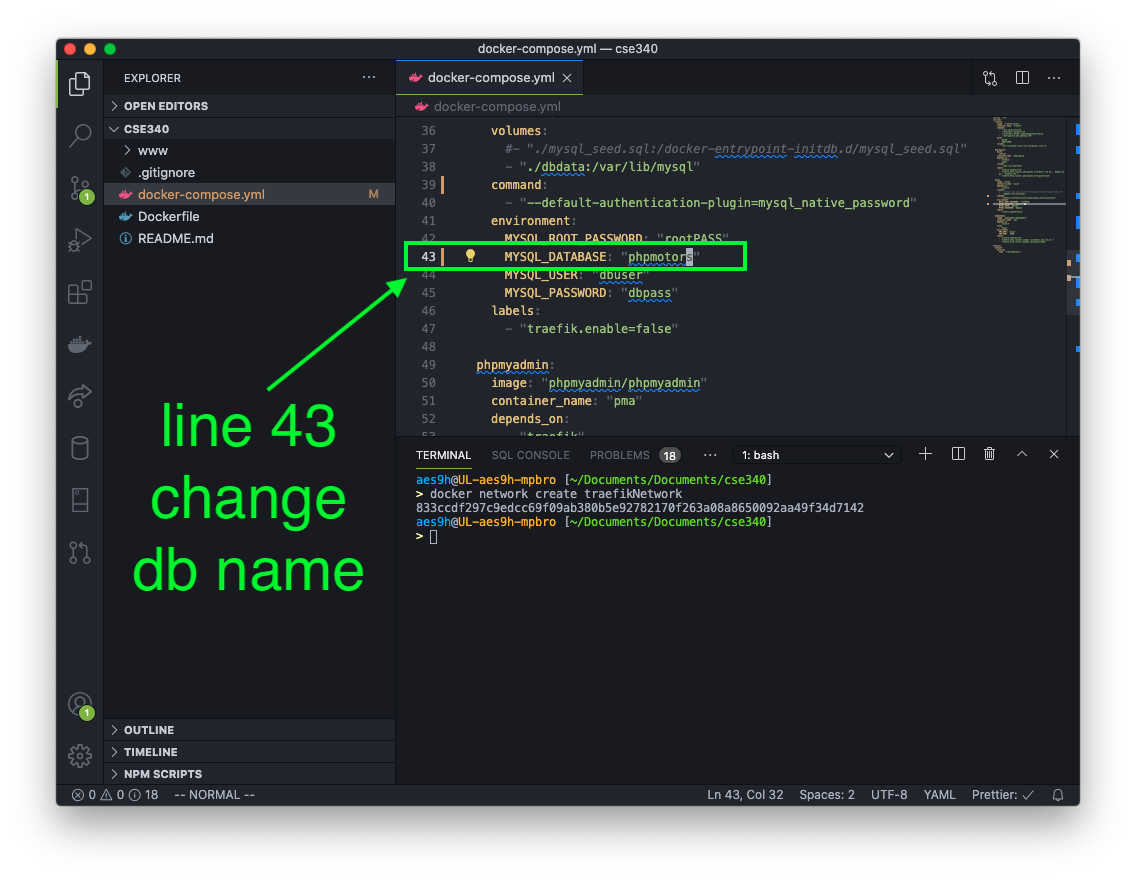The width and height of the screenshot is (1136, 880).
Task: Open the Search view in activity bar
Action: 80,135
